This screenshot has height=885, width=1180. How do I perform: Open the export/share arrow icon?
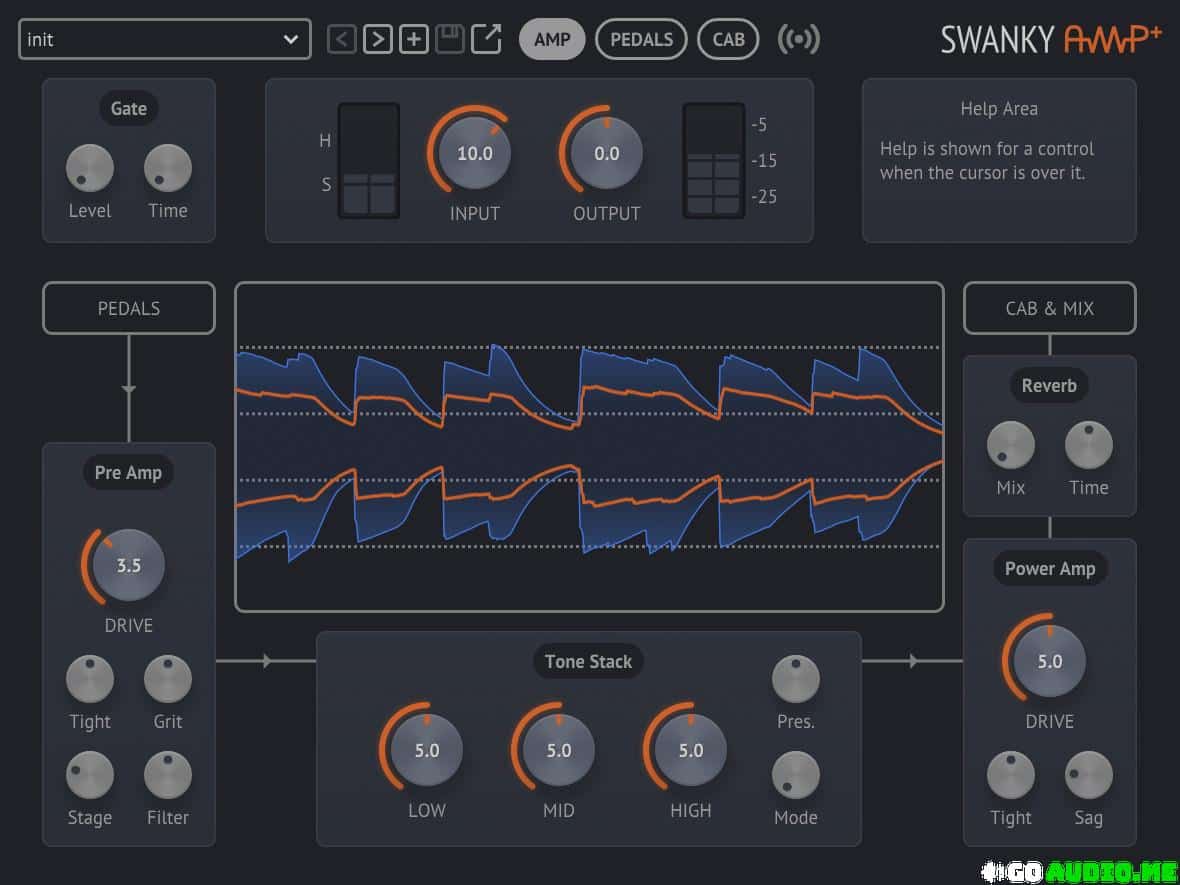(x=486, y=39)
